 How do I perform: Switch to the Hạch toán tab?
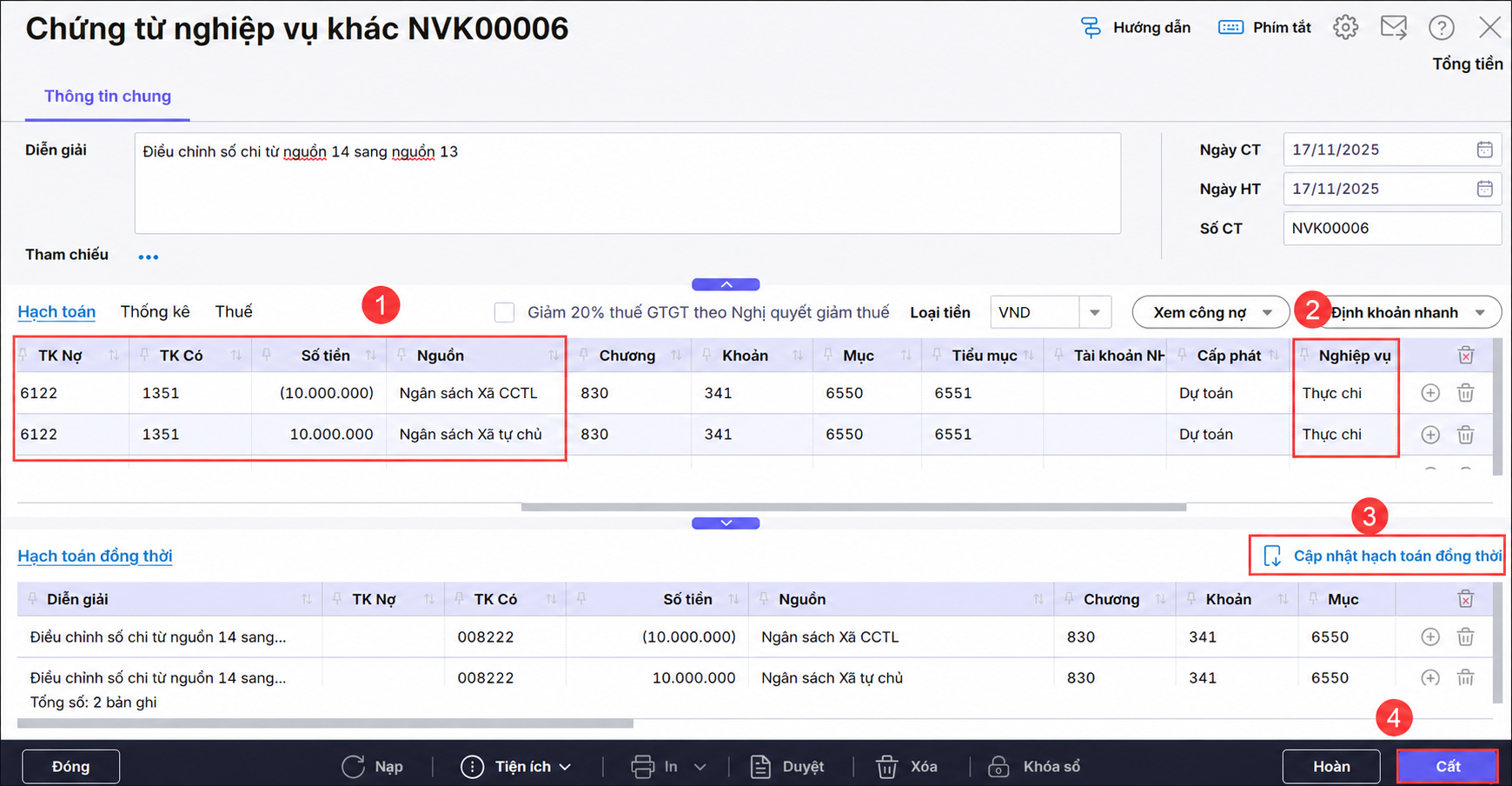[x=56, y=311]
